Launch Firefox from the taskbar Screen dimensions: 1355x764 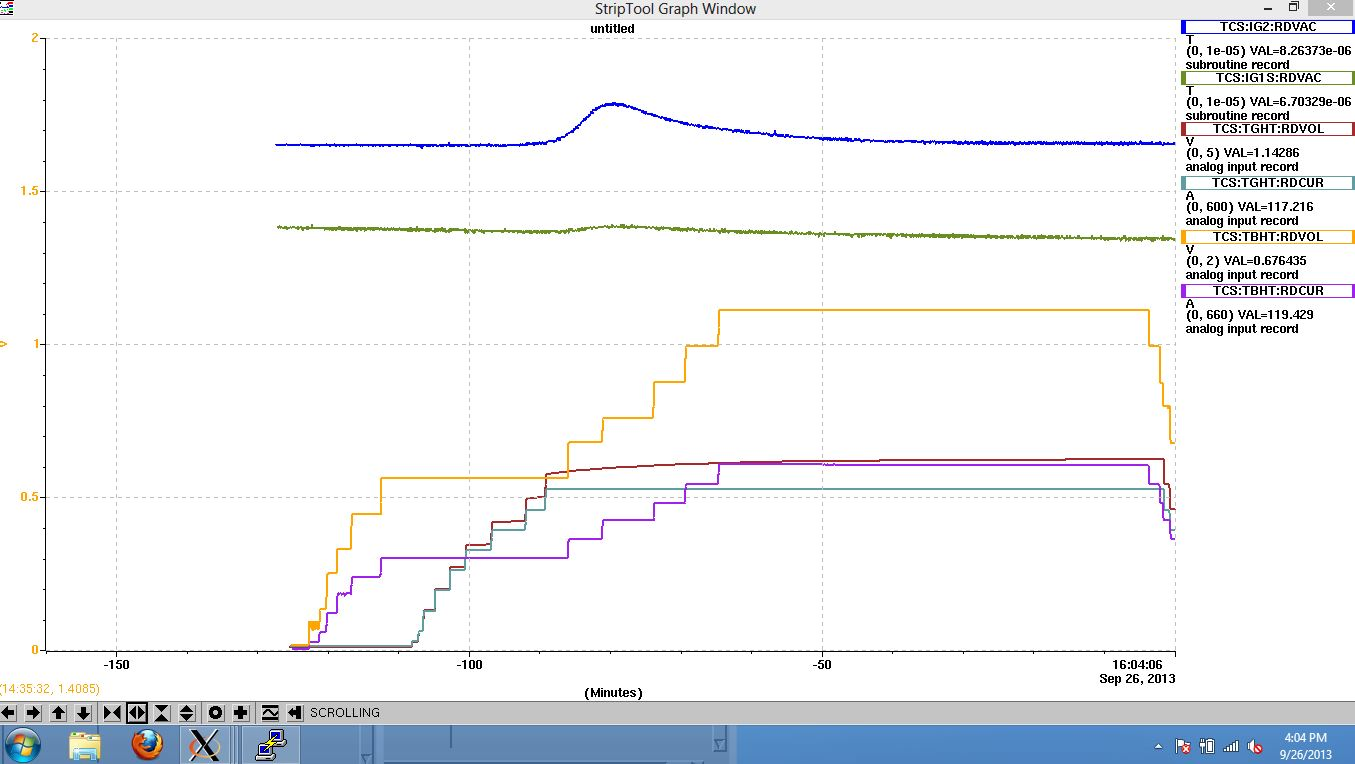click(146, 745)
